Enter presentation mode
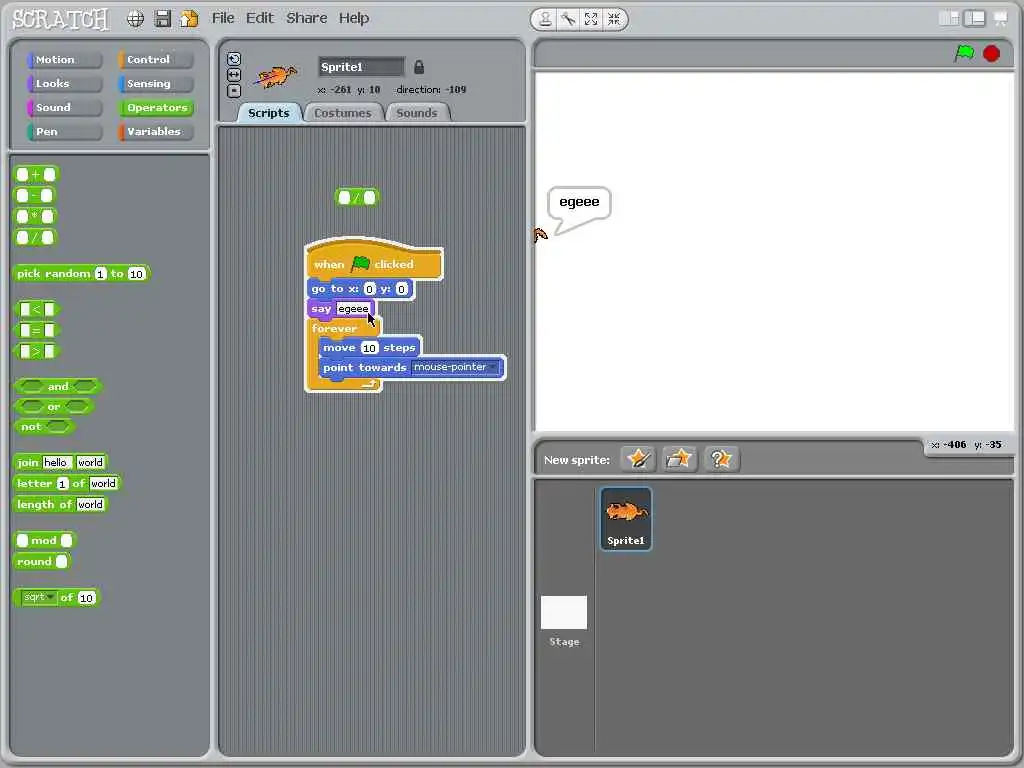This screenshot has height=768, width=1024. [x=1000, y=18]
